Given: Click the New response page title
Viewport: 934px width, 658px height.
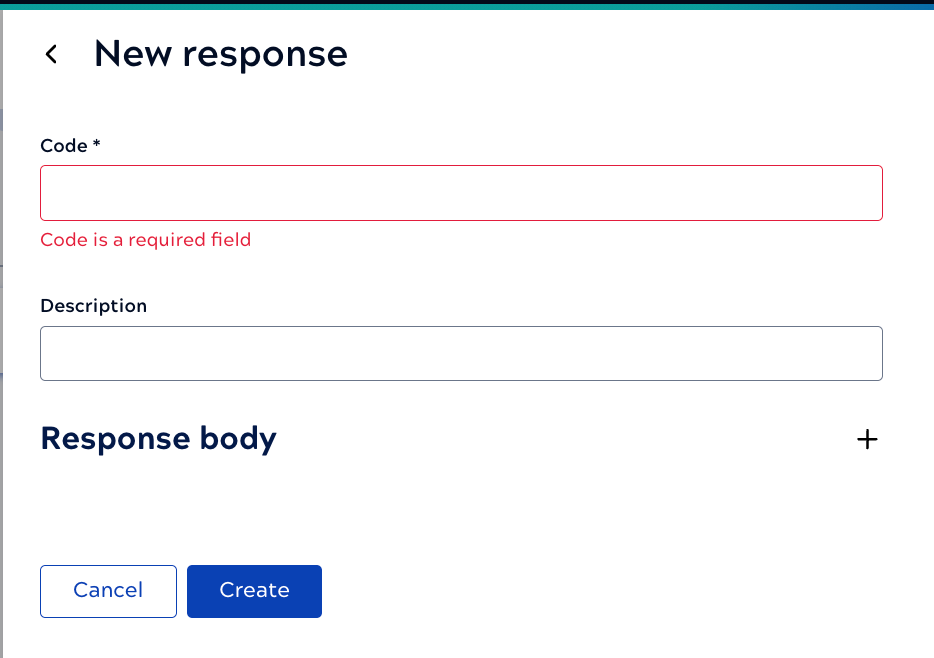Looking at the screenshot, I should coord(220,54).
